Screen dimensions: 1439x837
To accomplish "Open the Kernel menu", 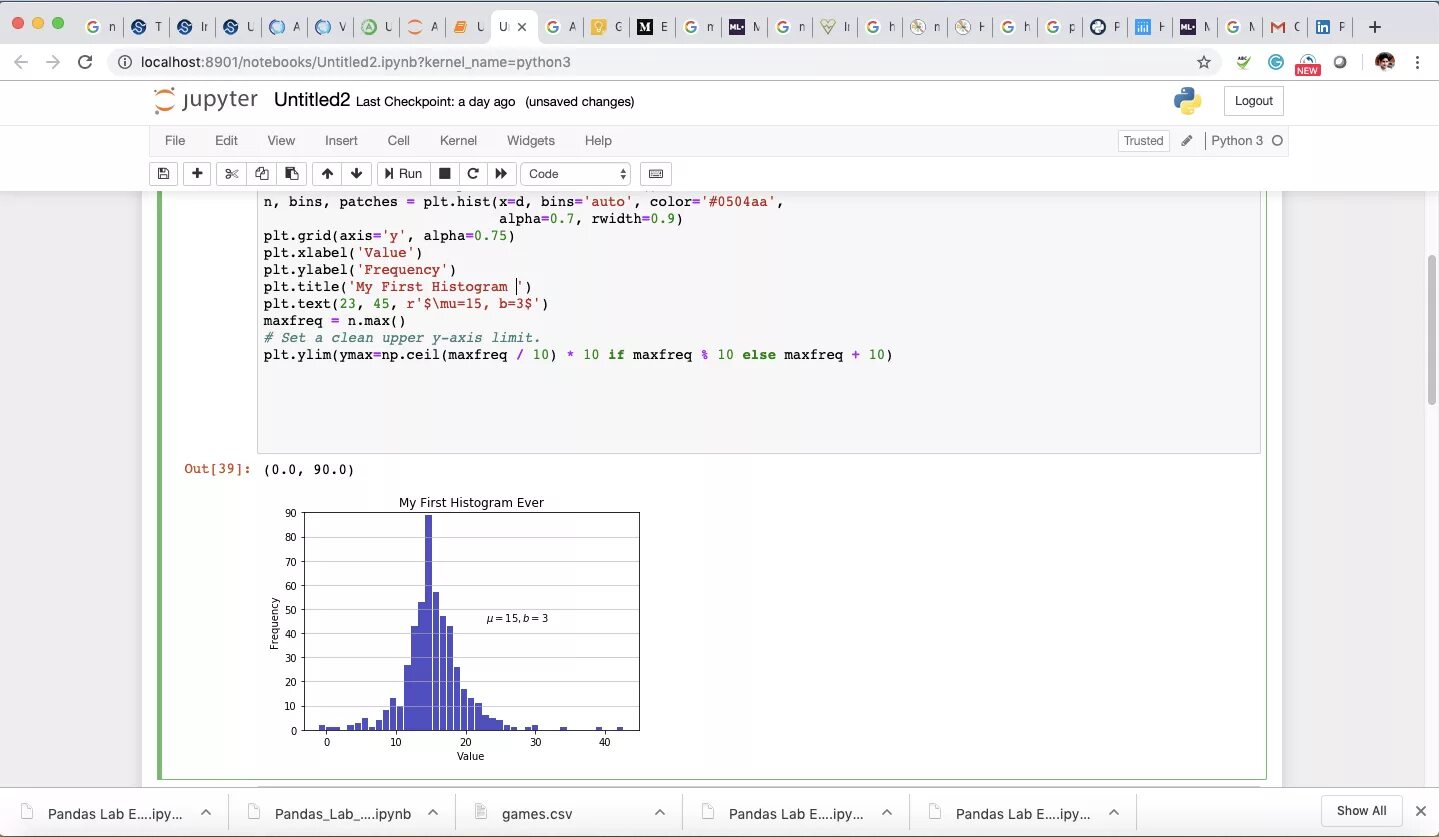I will point(458,141).
